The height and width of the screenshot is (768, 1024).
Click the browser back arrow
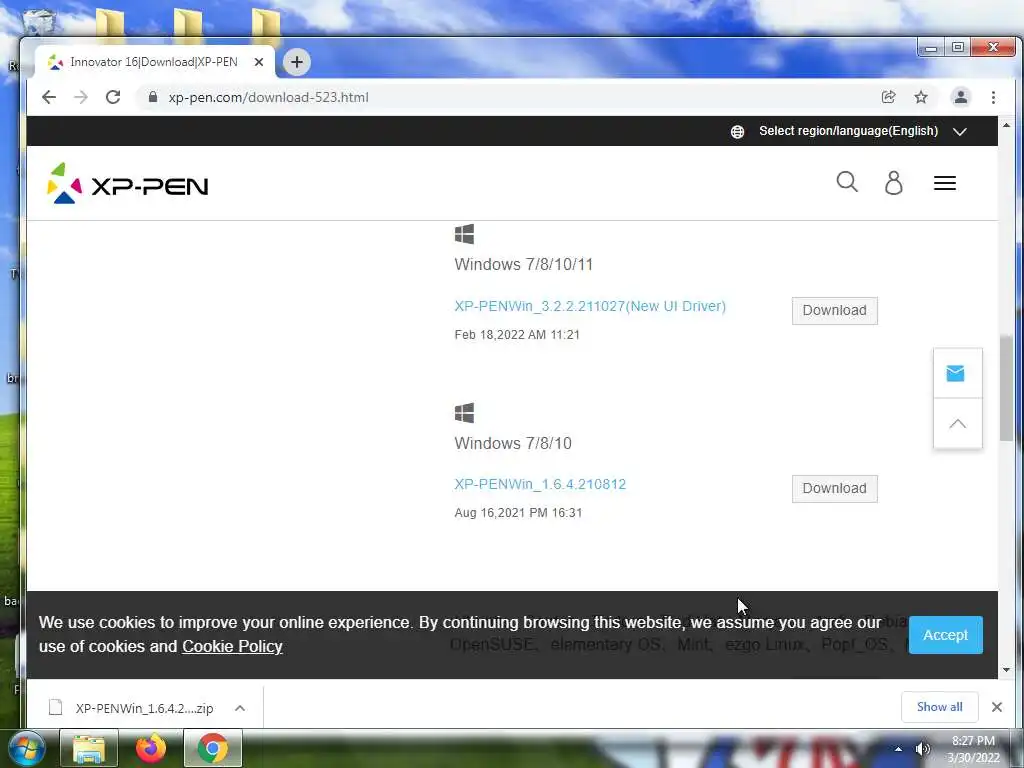click(49, 97)
